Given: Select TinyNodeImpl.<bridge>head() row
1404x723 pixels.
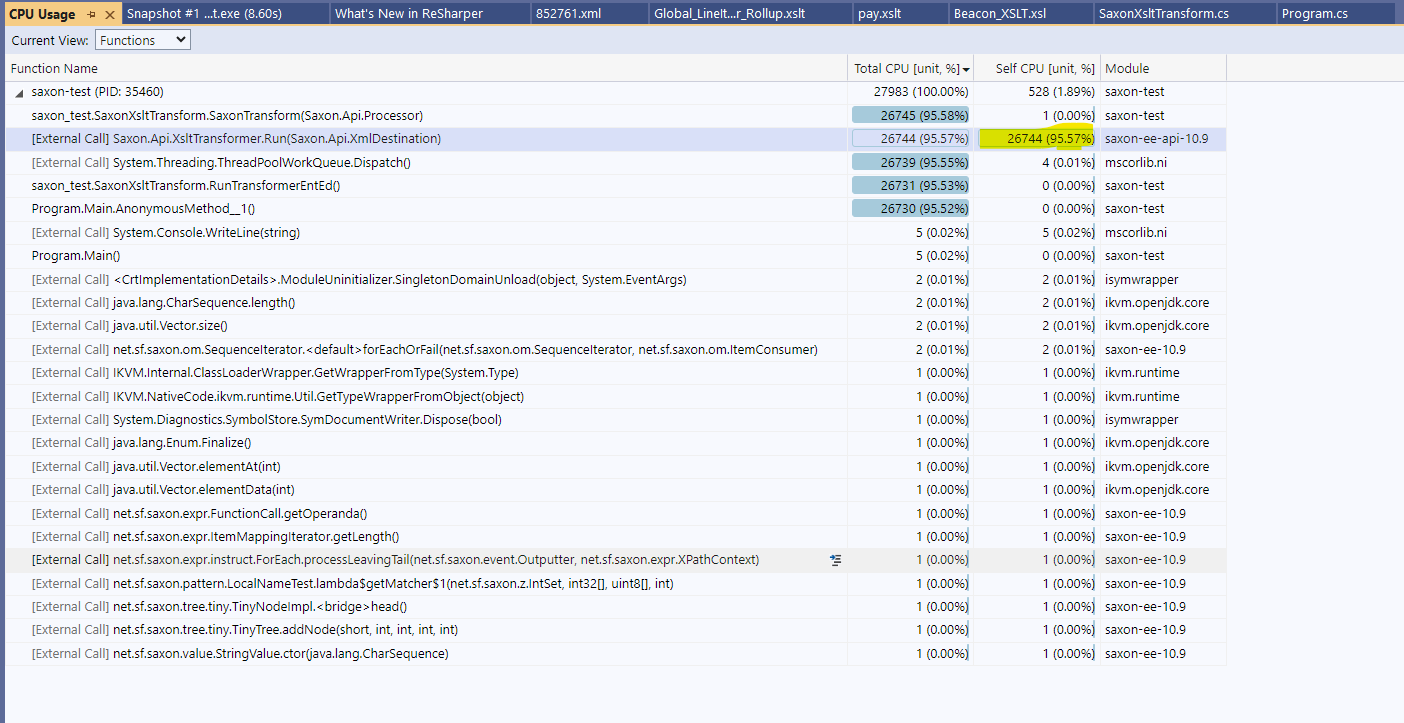Looking at the screenshot, I should coord(615,607).
